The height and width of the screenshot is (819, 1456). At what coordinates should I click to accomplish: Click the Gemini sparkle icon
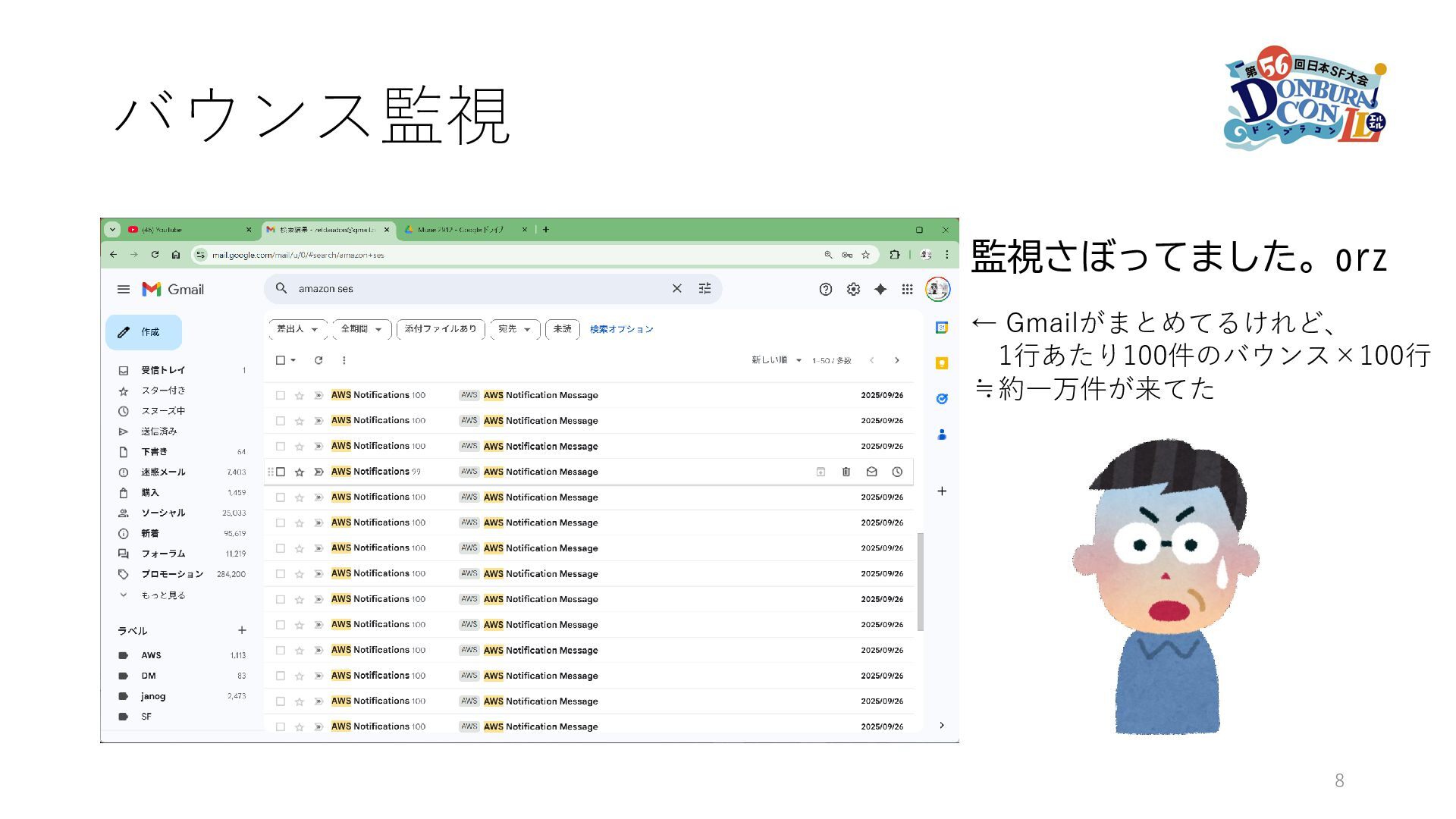click(x=880, y=289)
